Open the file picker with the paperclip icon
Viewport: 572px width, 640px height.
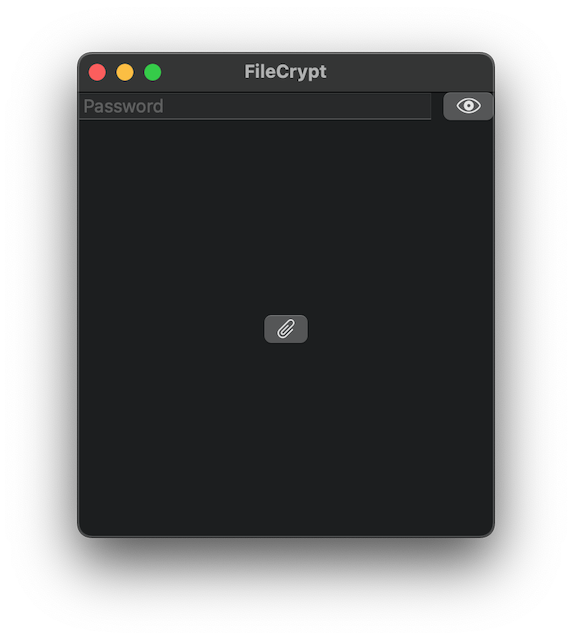[x=286, y=329]
